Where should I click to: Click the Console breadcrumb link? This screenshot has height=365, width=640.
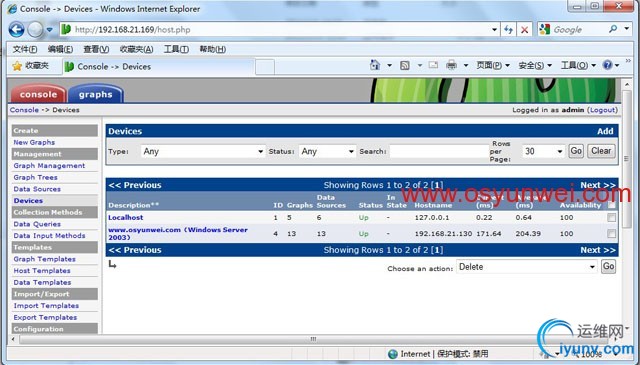pyautogui.click(x=24, y=110)
